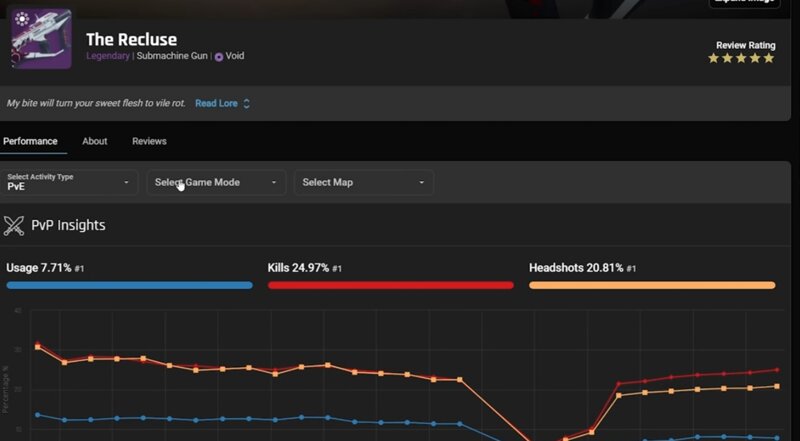Click The Recluse weapon thumbnail image
Screen dimensions: 800x441
[41, 38]
